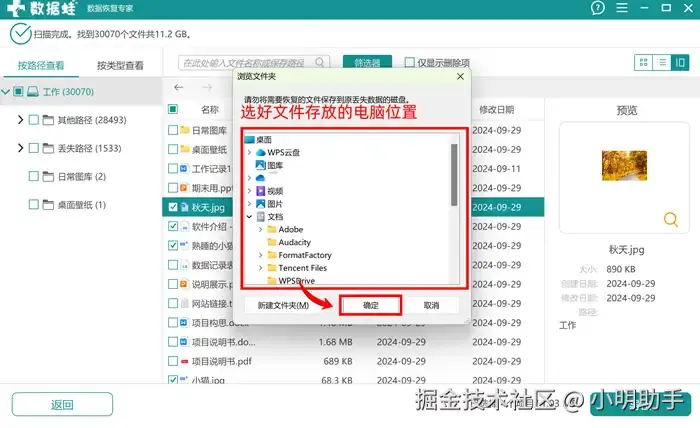Select 项目说明书.do... file row
Viewport: 700px width, 428px height.
(355, 342)
